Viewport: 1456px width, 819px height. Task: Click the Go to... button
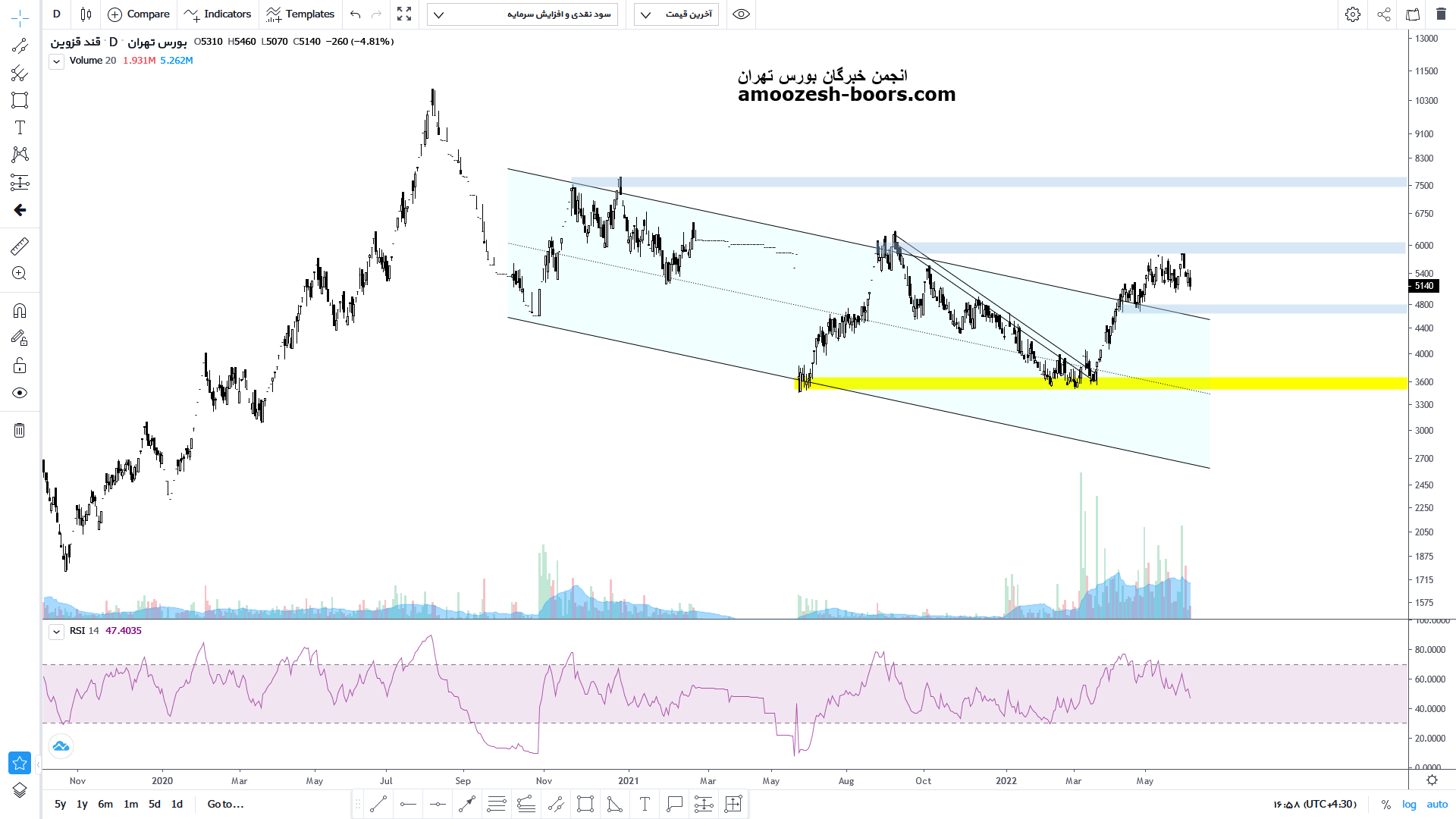pyautogui.click(x=225, y=804)
